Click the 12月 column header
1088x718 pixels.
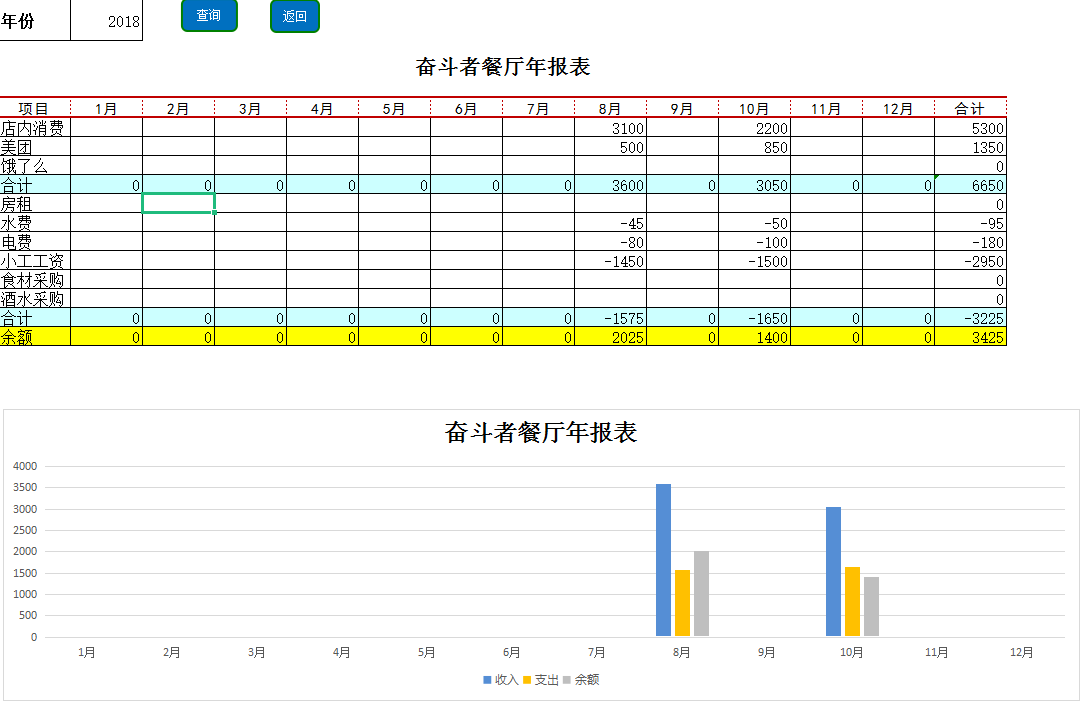tap(898, 108)
